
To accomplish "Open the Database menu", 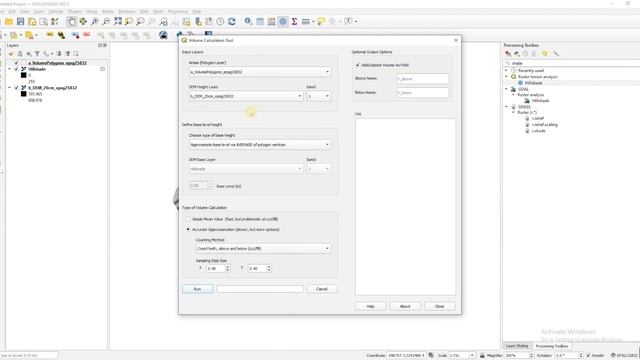I will click(127, 11).
